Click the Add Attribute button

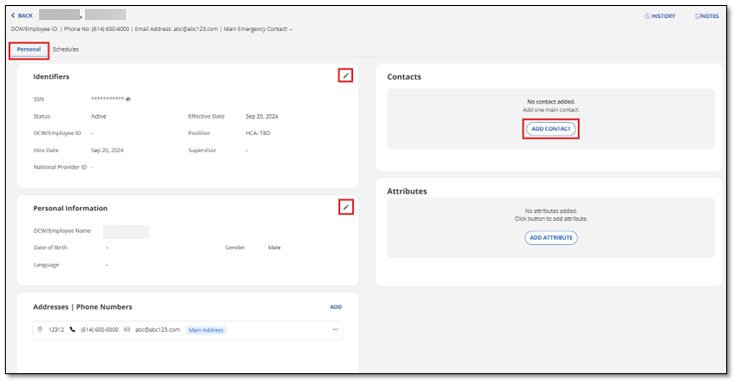tap(551, 238)
